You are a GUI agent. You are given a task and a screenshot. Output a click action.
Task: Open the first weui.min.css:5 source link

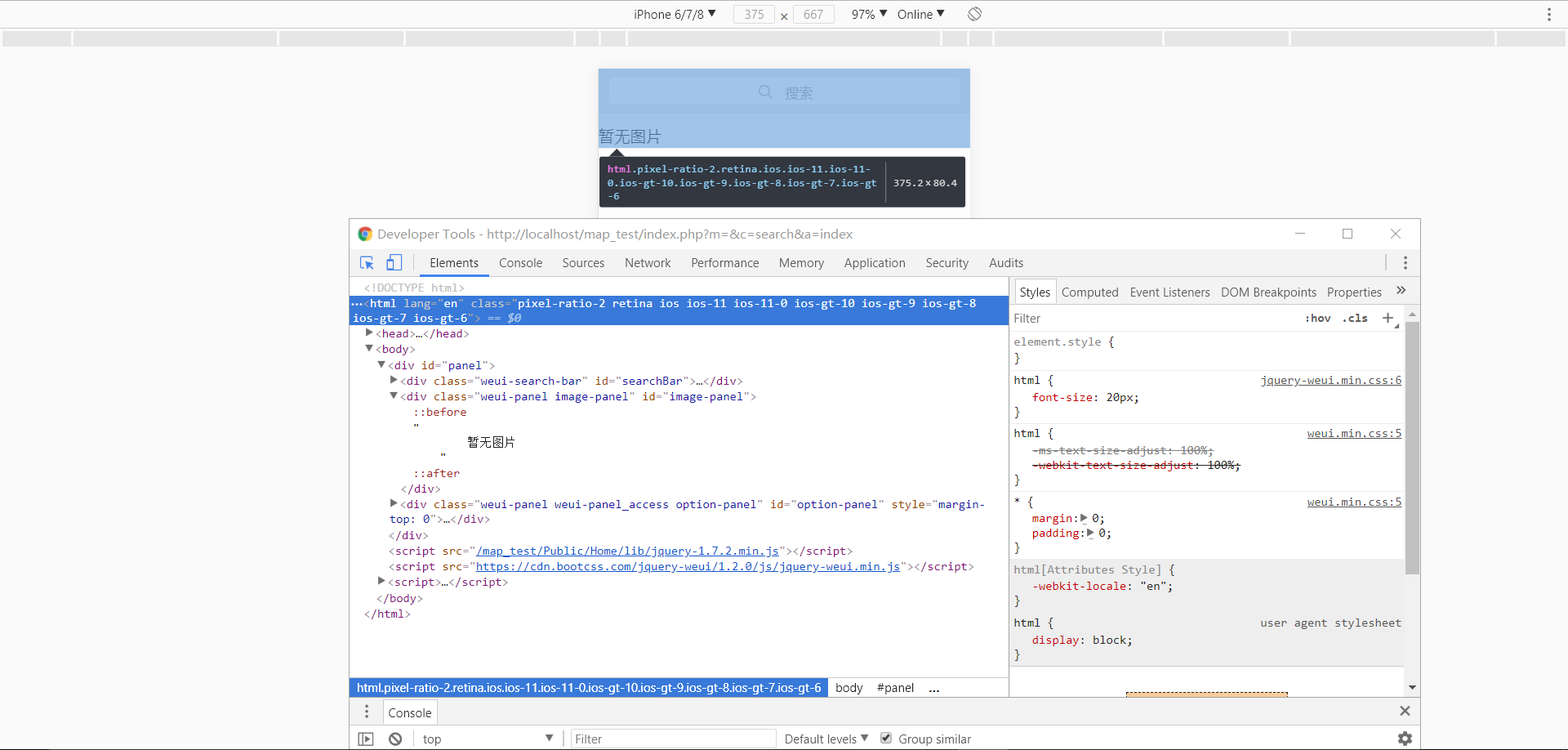point(1354,433)
